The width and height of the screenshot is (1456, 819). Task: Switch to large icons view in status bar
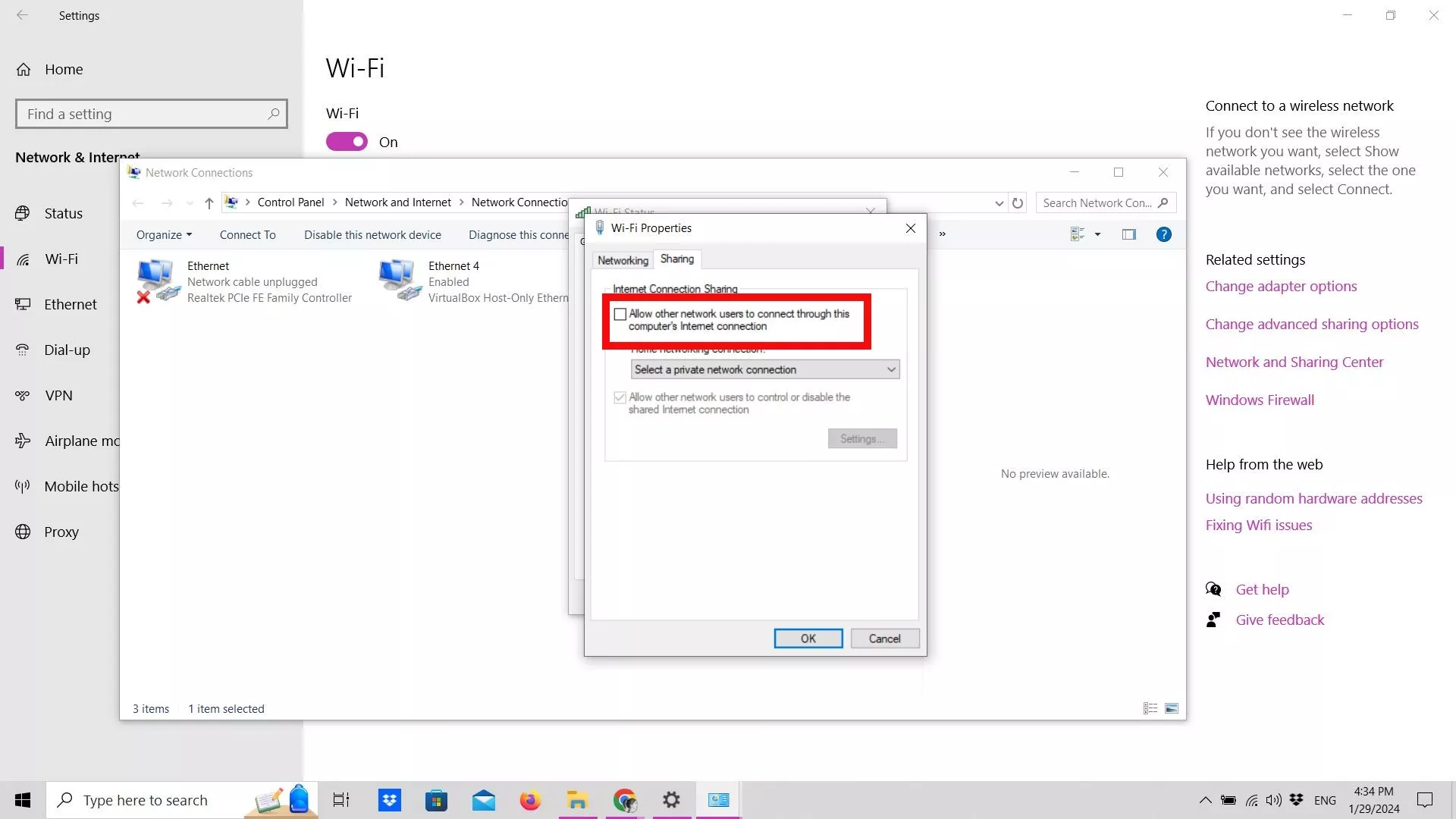(1172, 708)
